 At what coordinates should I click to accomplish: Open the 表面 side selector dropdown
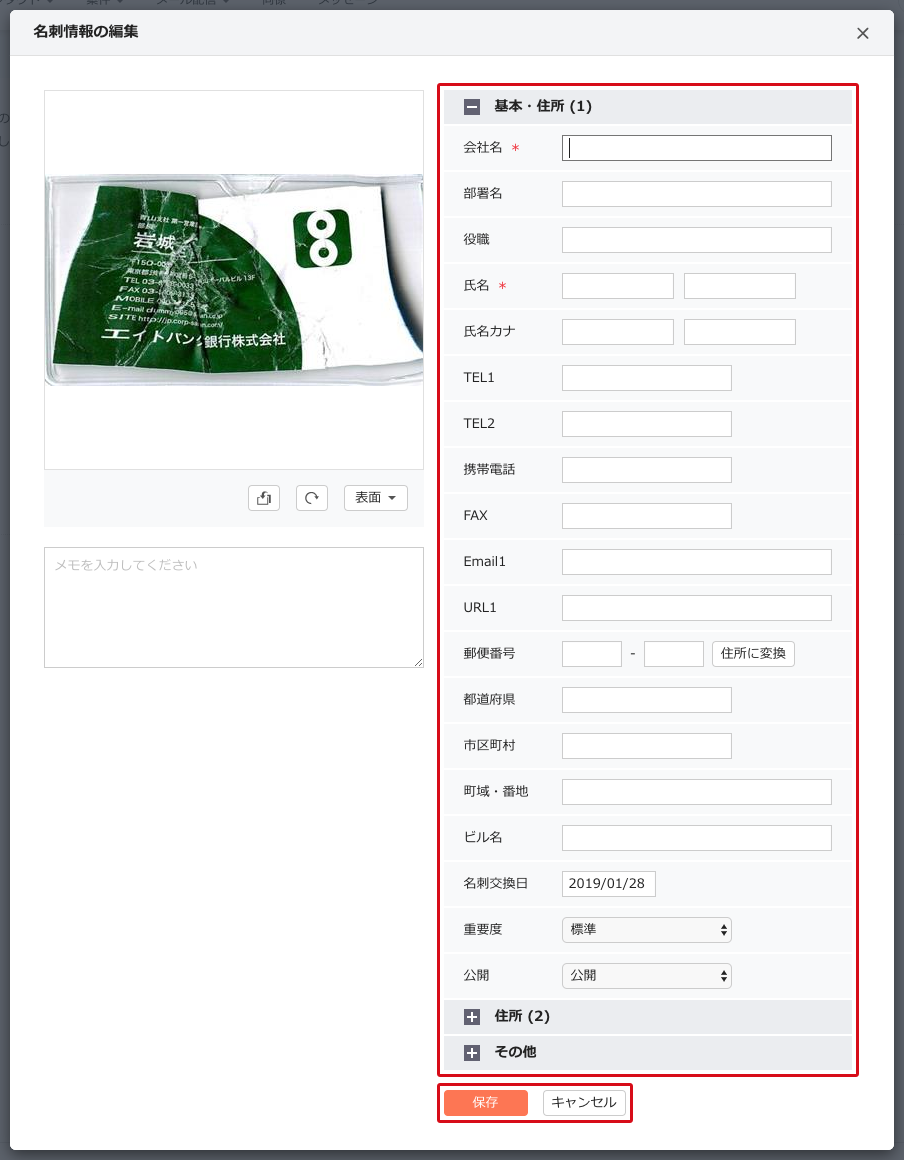tap(376, 498)
